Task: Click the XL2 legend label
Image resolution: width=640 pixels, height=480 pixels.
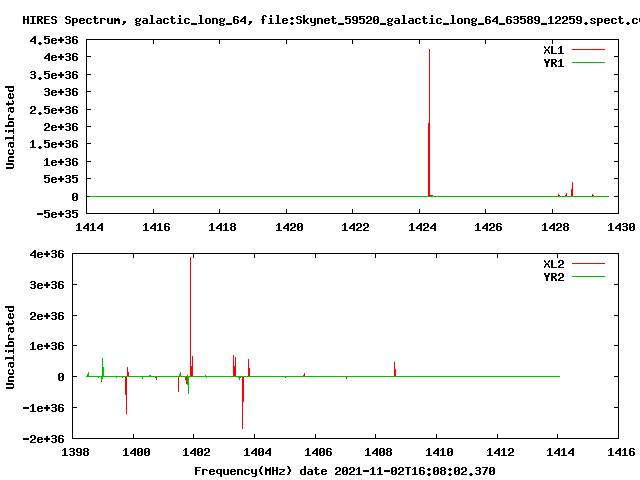Action: [553, 264]
